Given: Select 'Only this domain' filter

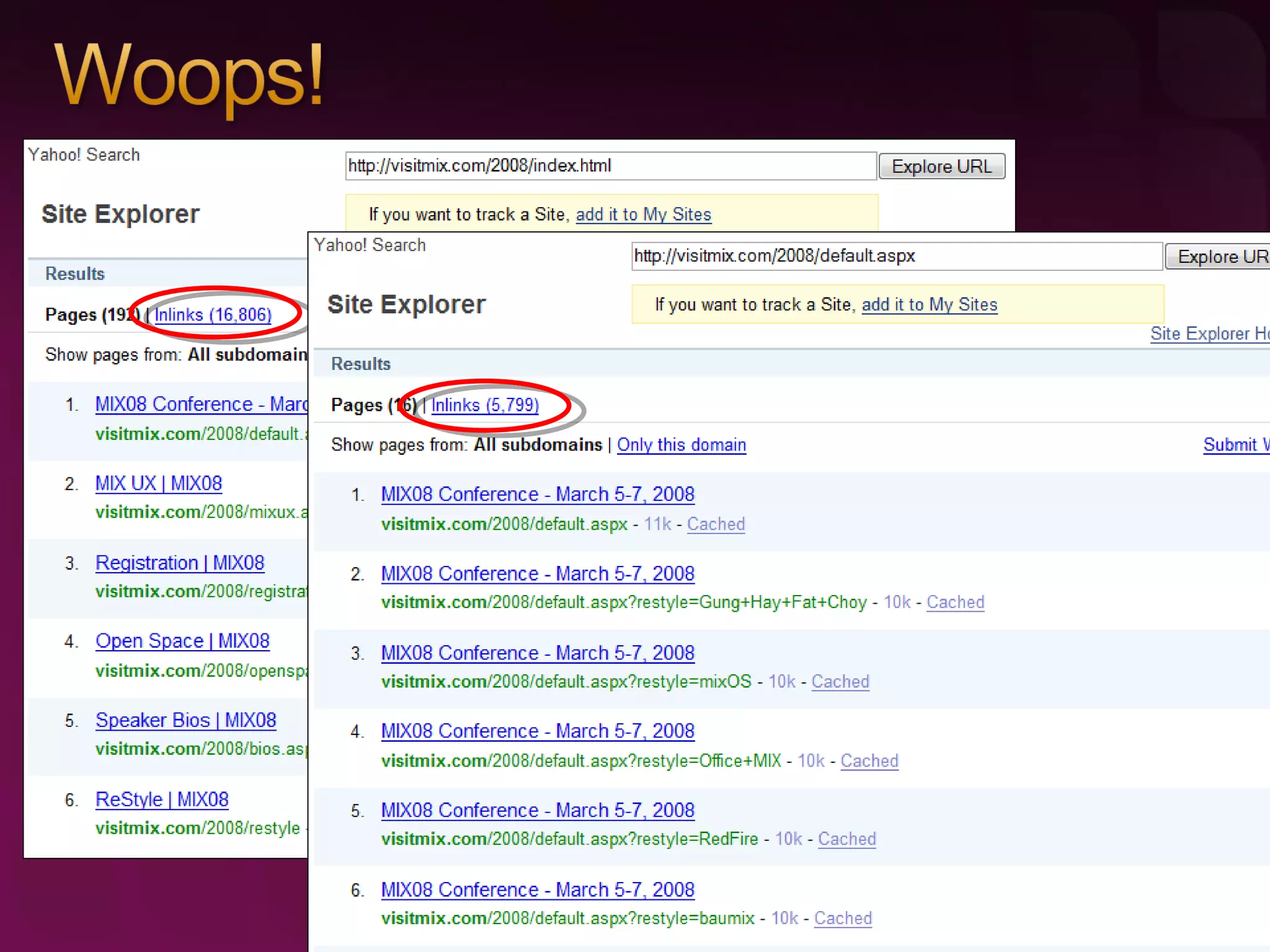Looking at the screenshot, I should [x=681, y=445].
